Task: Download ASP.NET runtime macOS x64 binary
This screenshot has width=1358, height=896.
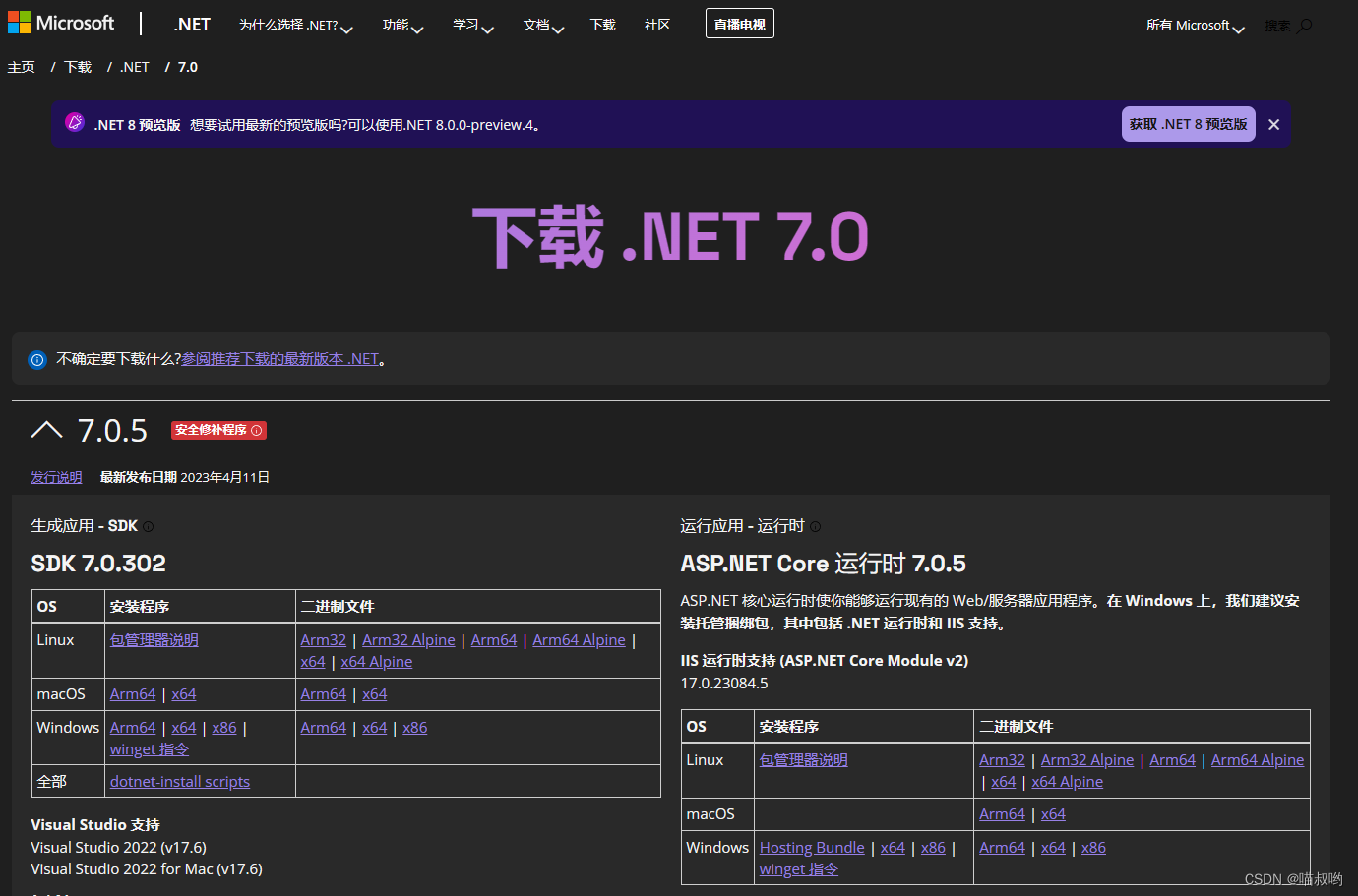Action: point(1053,813)
